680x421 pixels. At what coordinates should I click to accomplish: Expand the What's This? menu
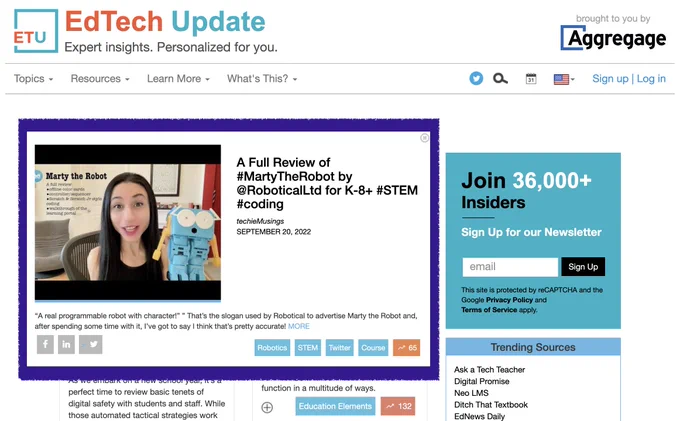(262, 79)
